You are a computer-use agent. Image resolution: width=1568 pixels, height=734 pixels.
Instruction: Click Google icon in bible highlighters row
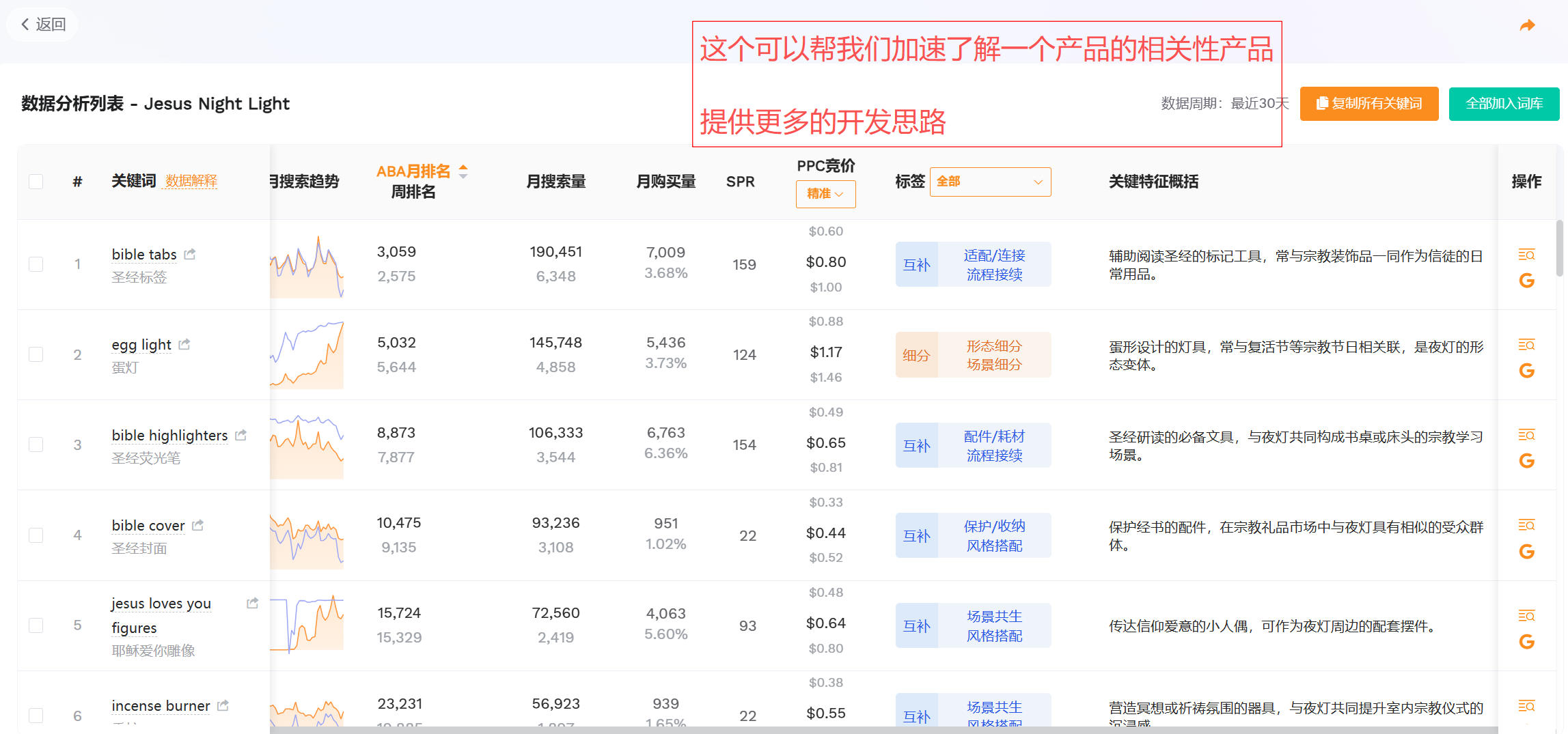coord(1526,461)
